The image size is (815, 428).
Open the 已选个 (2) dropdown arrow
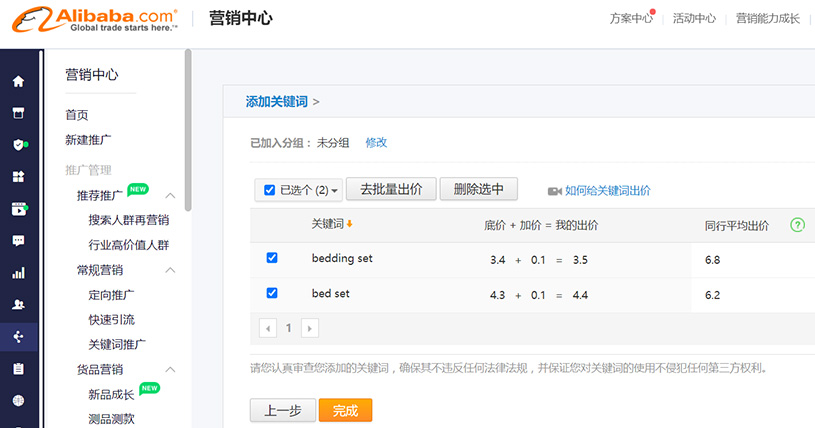(x=335, y=191)
